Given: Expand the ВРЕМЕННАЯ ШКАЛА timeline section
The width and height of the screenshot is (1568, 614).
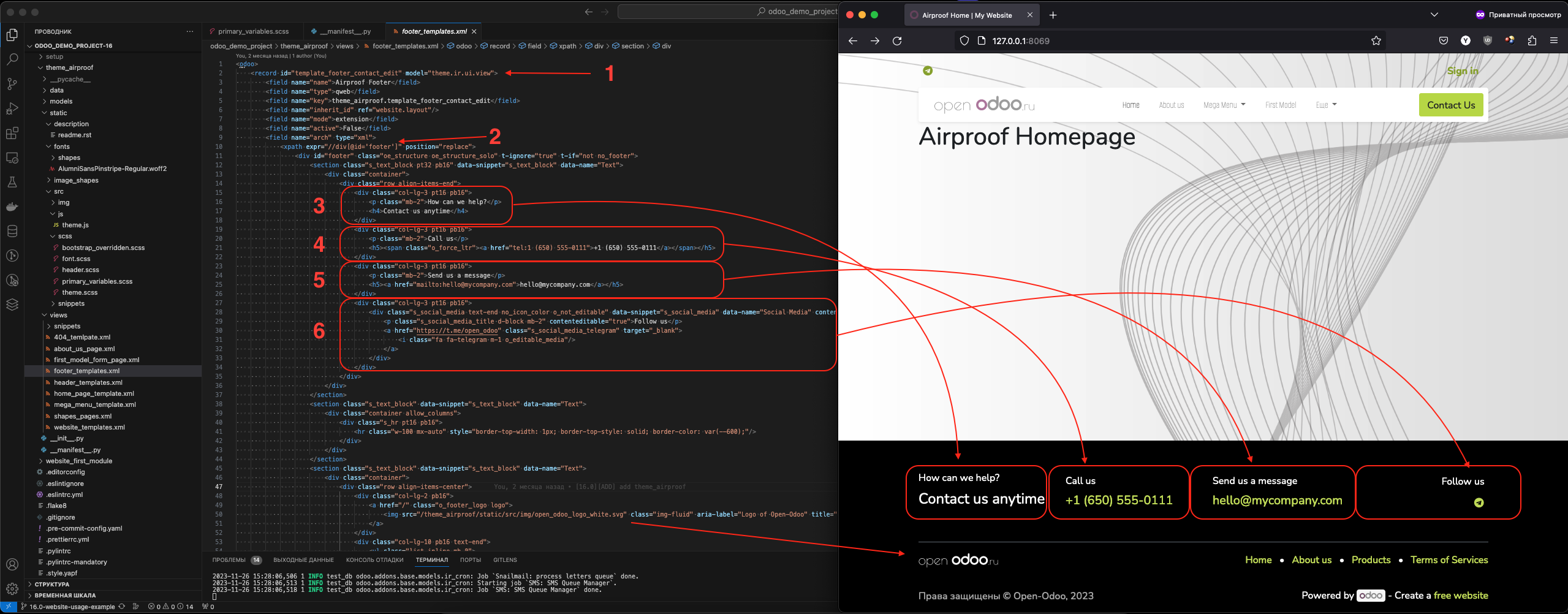Looking at the screenshot, I should [64, 595].
